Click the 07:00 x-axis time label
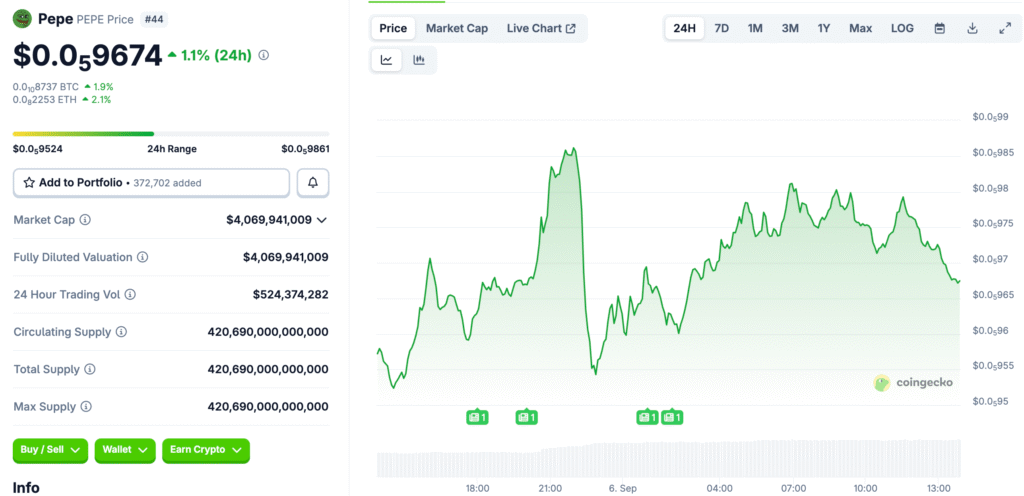Image resolution: width=1024 pixels, height=496 pixels. click(793, 488)
